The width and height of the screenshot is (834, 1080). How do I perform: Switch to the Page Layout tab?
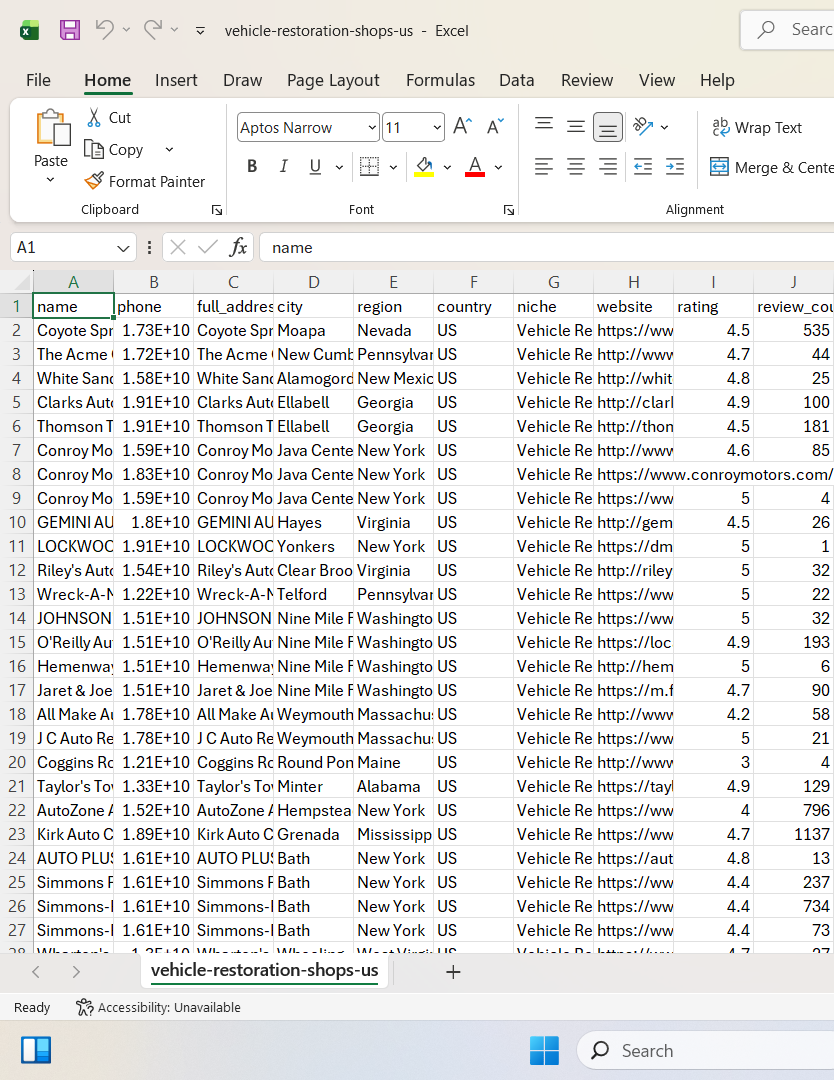pyautogui.click(x=333, y=80)
